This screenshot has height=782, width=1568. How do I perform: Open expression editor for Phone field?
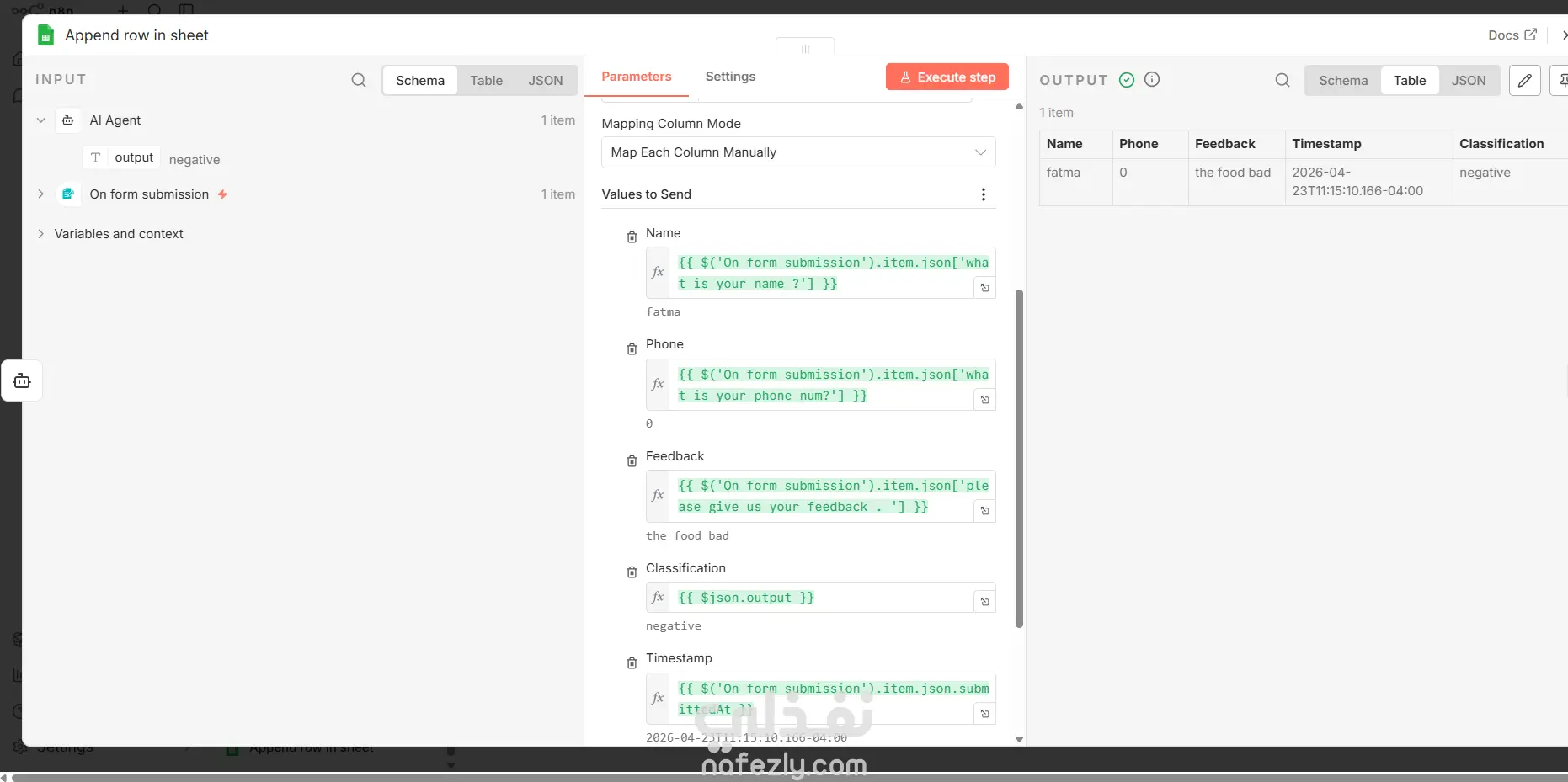[x=984, y=400]
